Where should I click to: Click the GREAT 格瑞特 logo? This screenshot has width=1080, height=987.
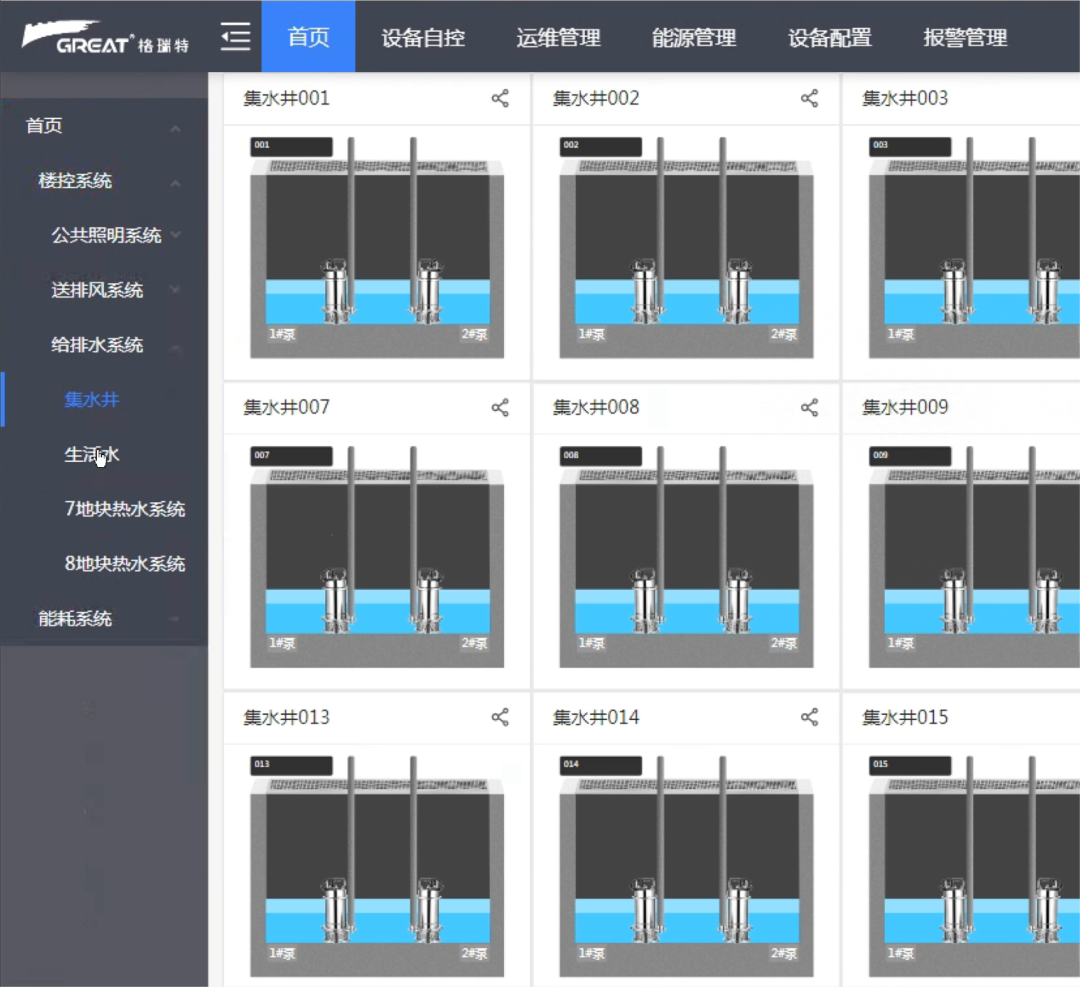[x=105, y=38]
